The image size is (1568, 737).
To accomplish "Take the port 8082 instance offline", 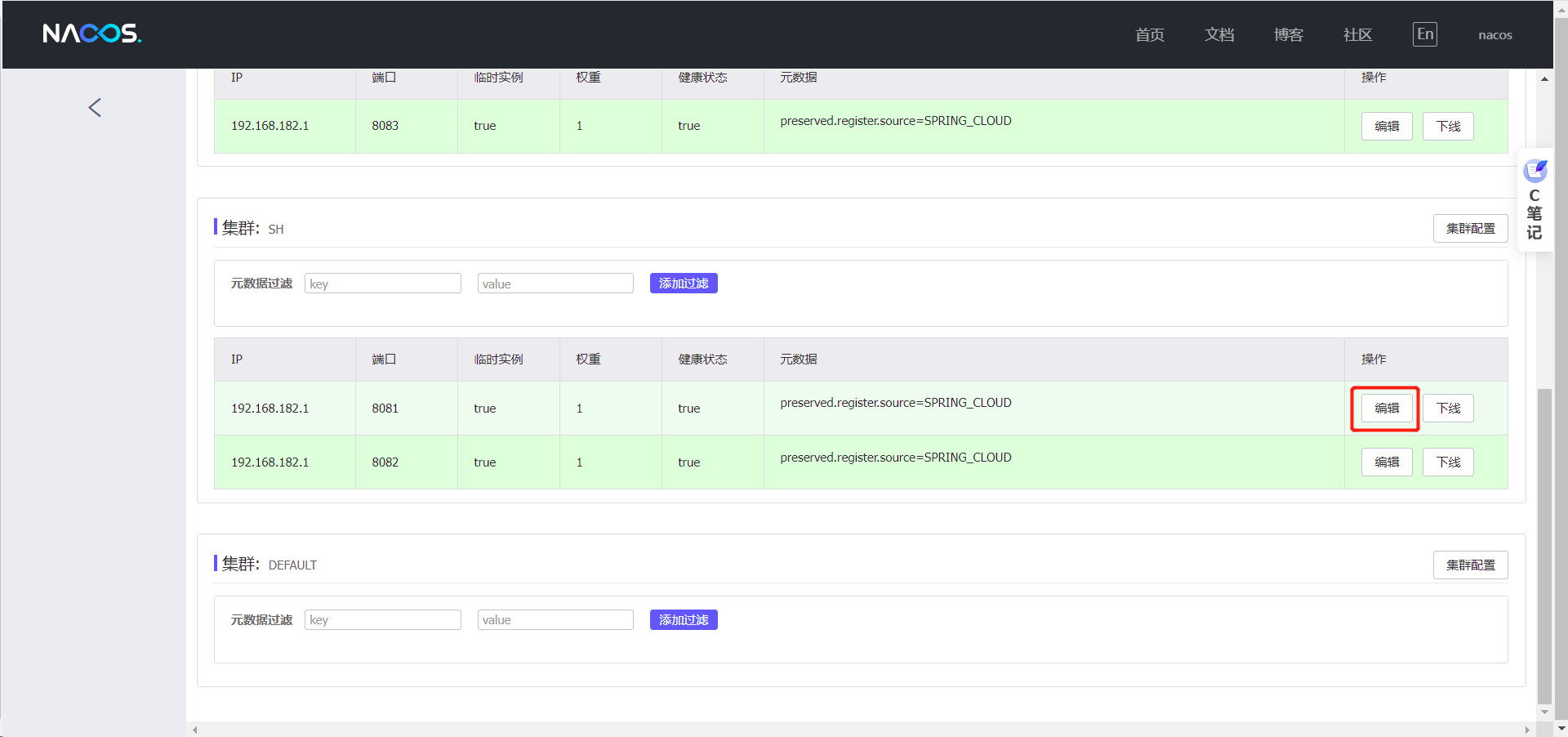I will click(x=1448, y=462).
